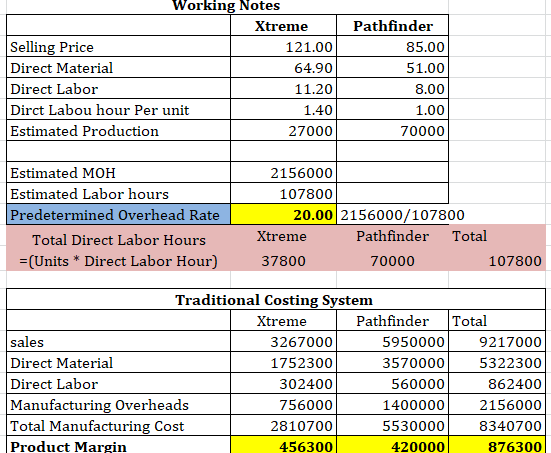Select Pathfinder labor hours 70000 in pink band

coord(392,261)
